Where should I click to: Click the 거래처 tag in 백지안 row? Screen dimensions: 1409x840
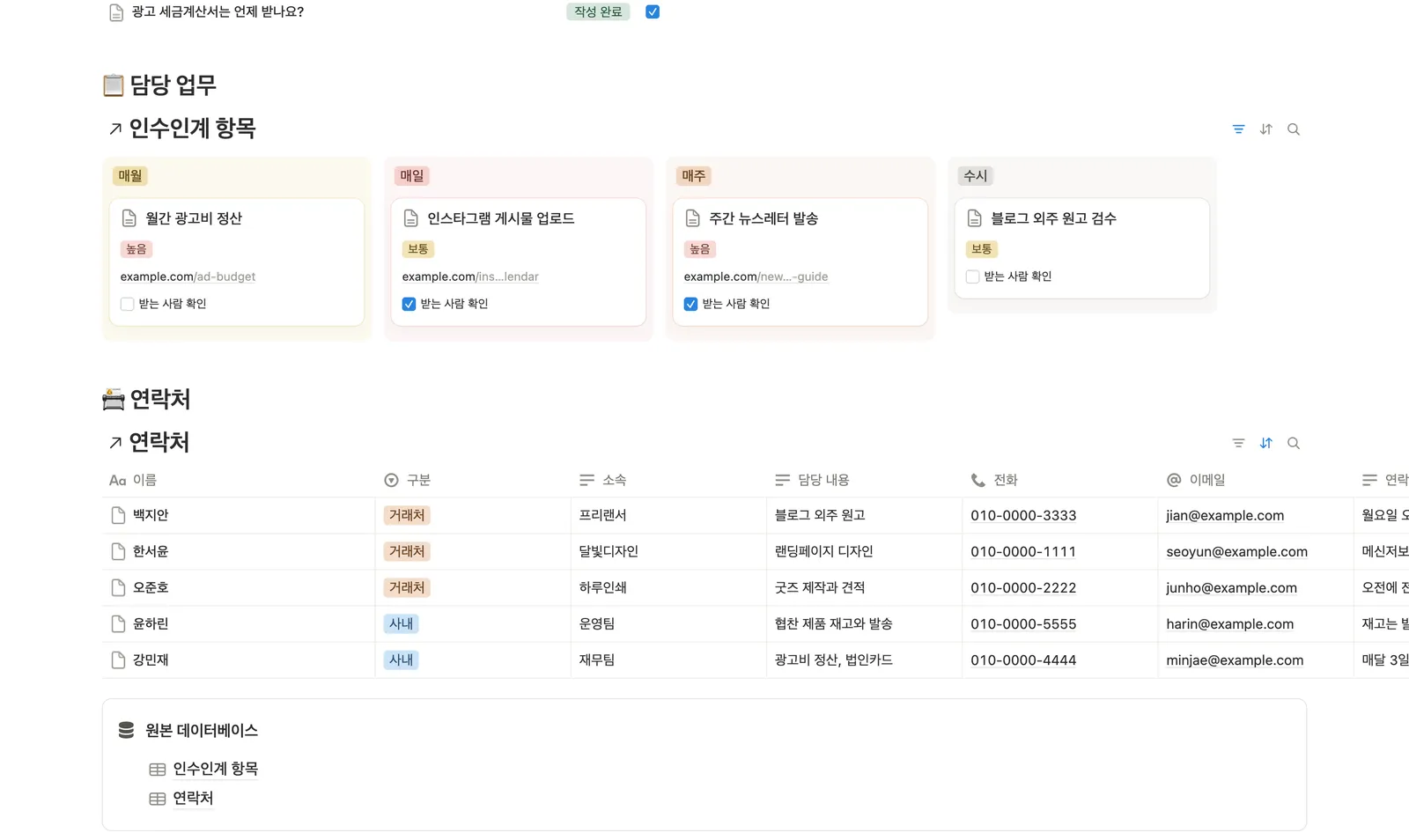click(x=407, y=515)
